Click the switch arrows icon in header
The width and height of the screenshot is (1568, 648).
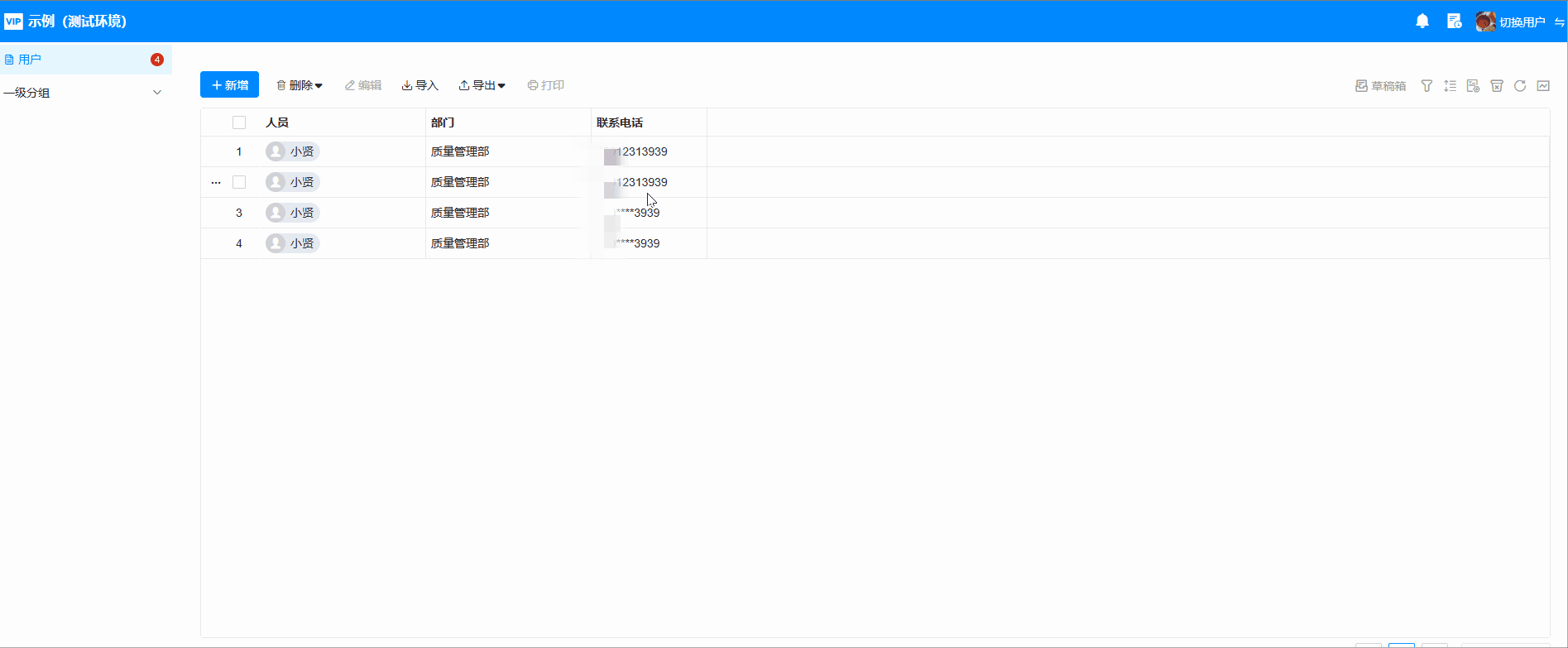pyautogui.click(x=1559, y=22)
